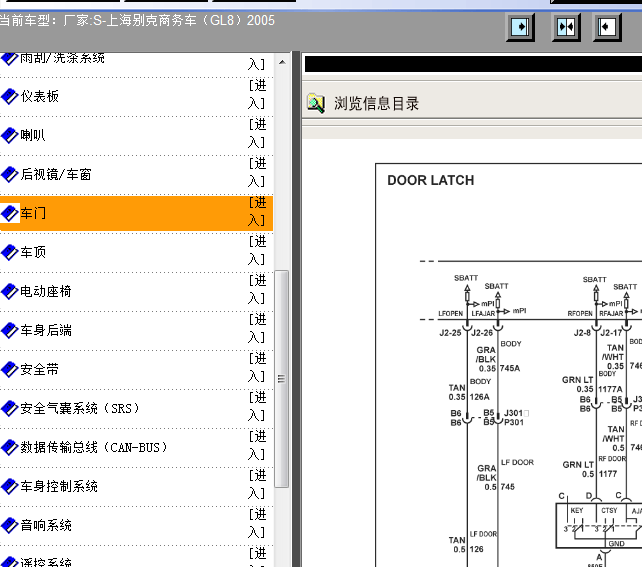Click [进入] link for 音响系统
The image size is (642, 567).
[x=257, y=523]
